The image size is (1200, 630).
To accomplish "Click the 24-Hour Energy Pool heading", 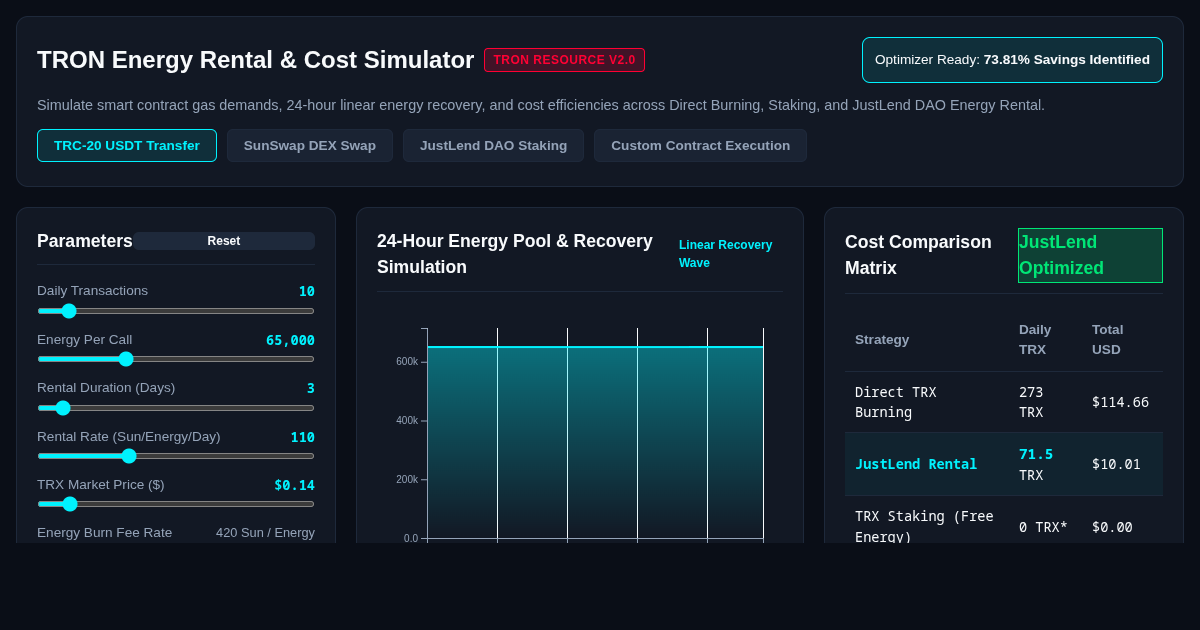I will pyautogui.click(x=515, y=254).
